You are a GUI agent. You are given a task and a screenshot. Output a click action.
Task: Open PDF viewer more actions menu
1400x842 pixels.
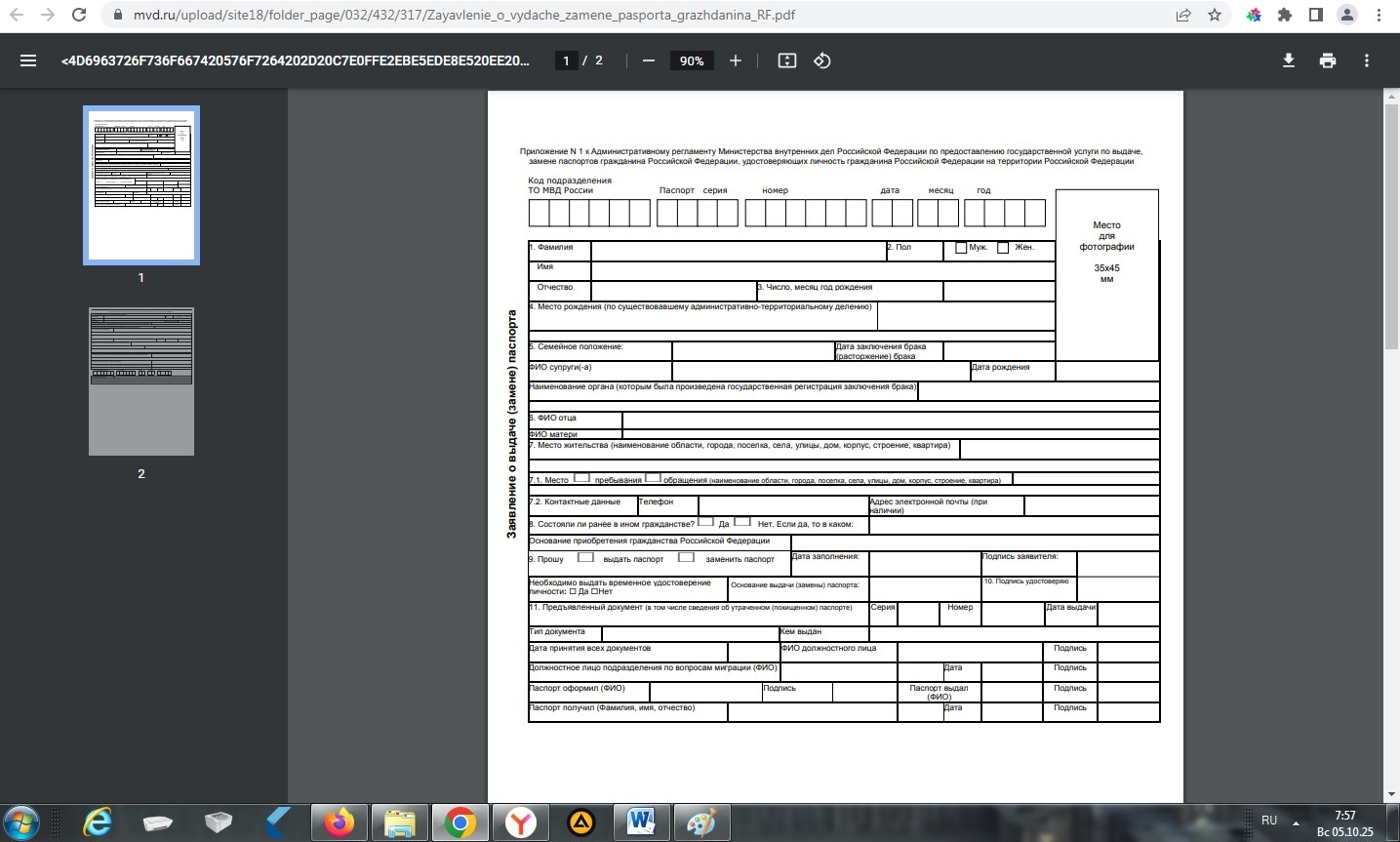point(1367,60)
